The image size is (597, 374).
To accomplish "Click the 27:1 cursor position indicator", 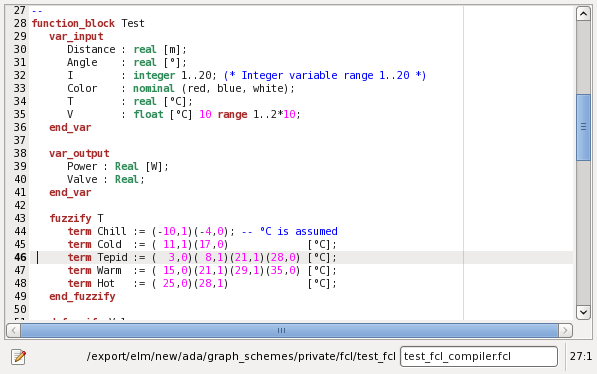I will pos(581,356).
